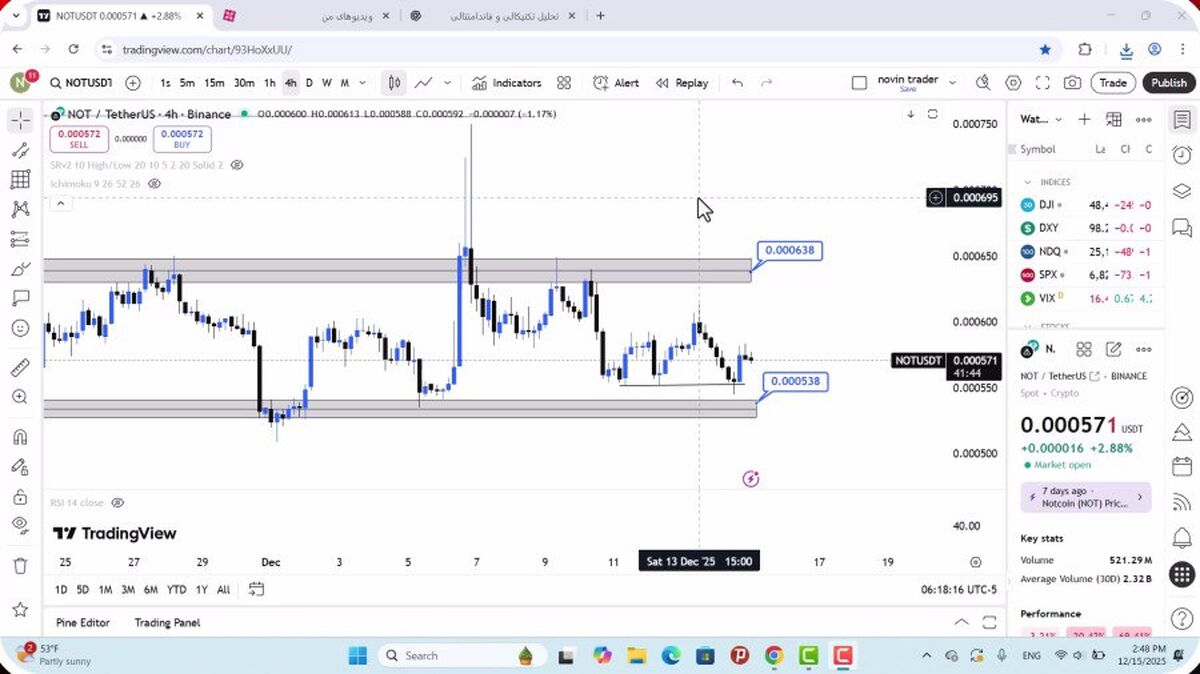Toggle stay in drawing mode pencil-lock

(20, 467)
